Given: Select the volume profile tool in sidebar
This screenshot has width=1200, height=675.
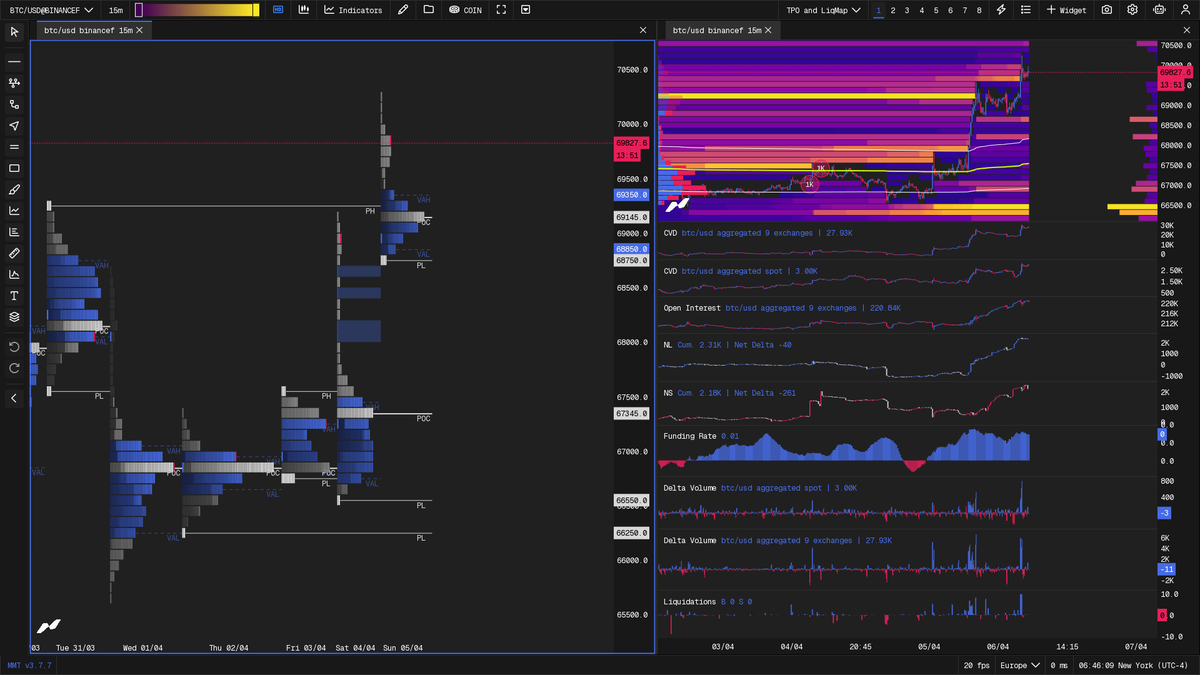Looking at the screenshot, I should pos(14,232).
